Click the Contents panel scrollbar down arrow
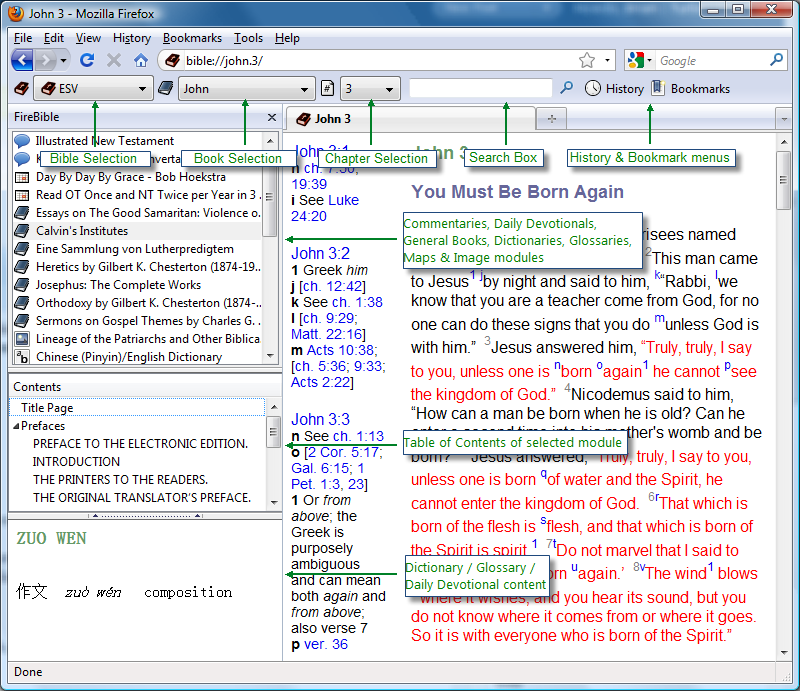 click(273, 502)
